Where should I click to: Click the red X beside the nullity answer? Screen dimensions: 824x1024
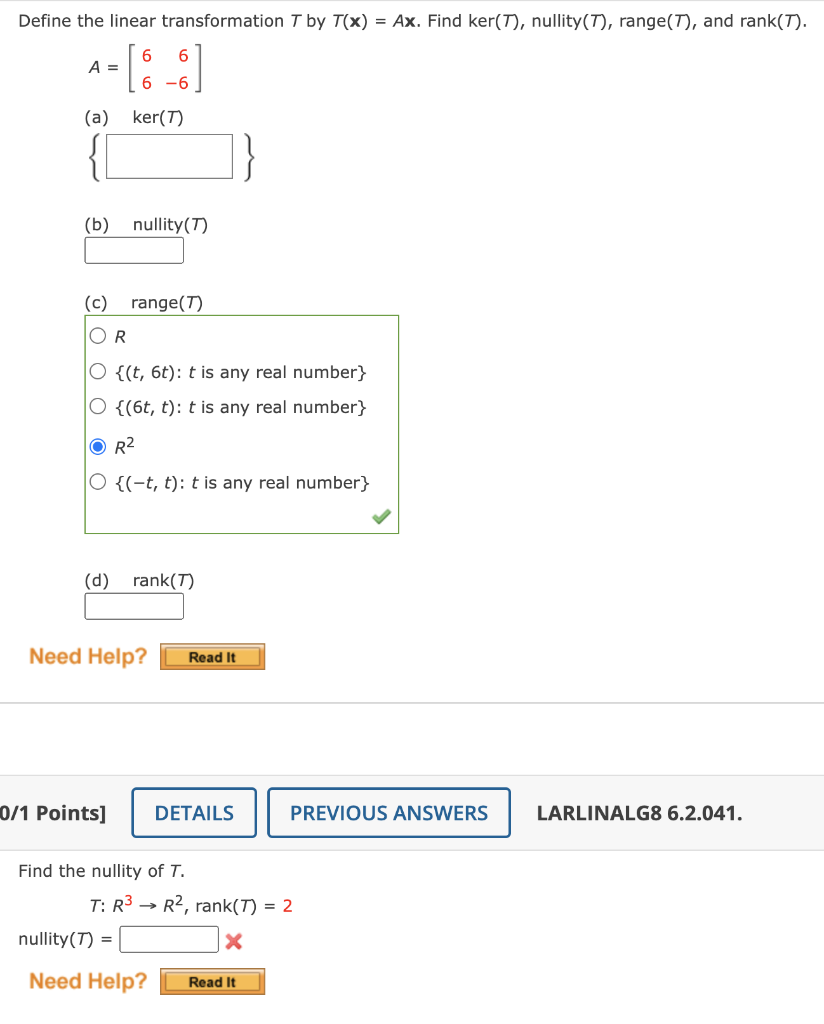click(232, 939)
